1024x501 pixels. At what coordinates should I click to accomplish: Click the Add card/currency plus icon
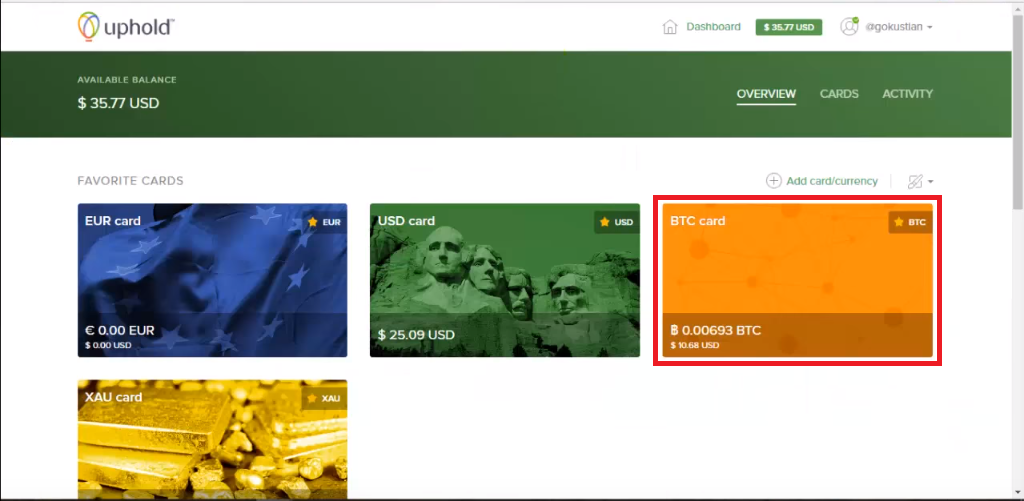[x=774, y=181]
